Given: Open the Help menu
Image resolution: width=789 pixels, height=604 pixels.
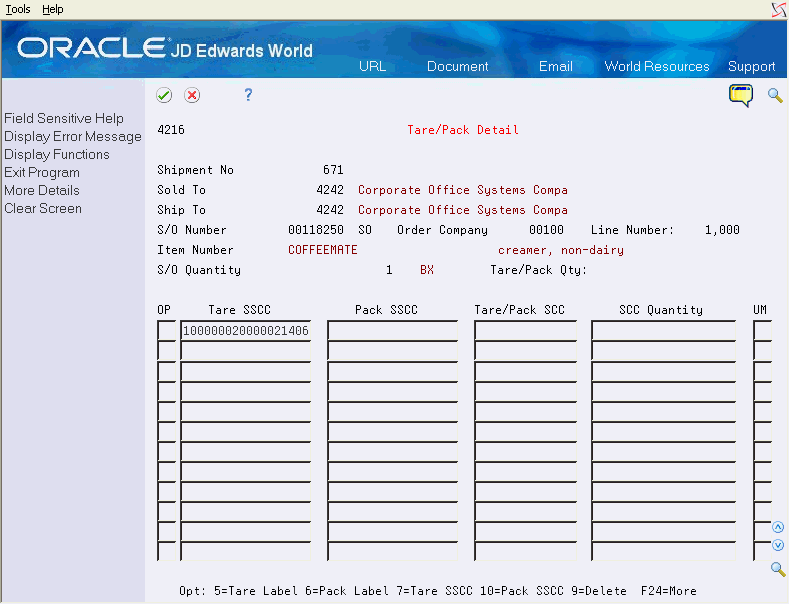Looking at the screenshot, I should 52,9.
